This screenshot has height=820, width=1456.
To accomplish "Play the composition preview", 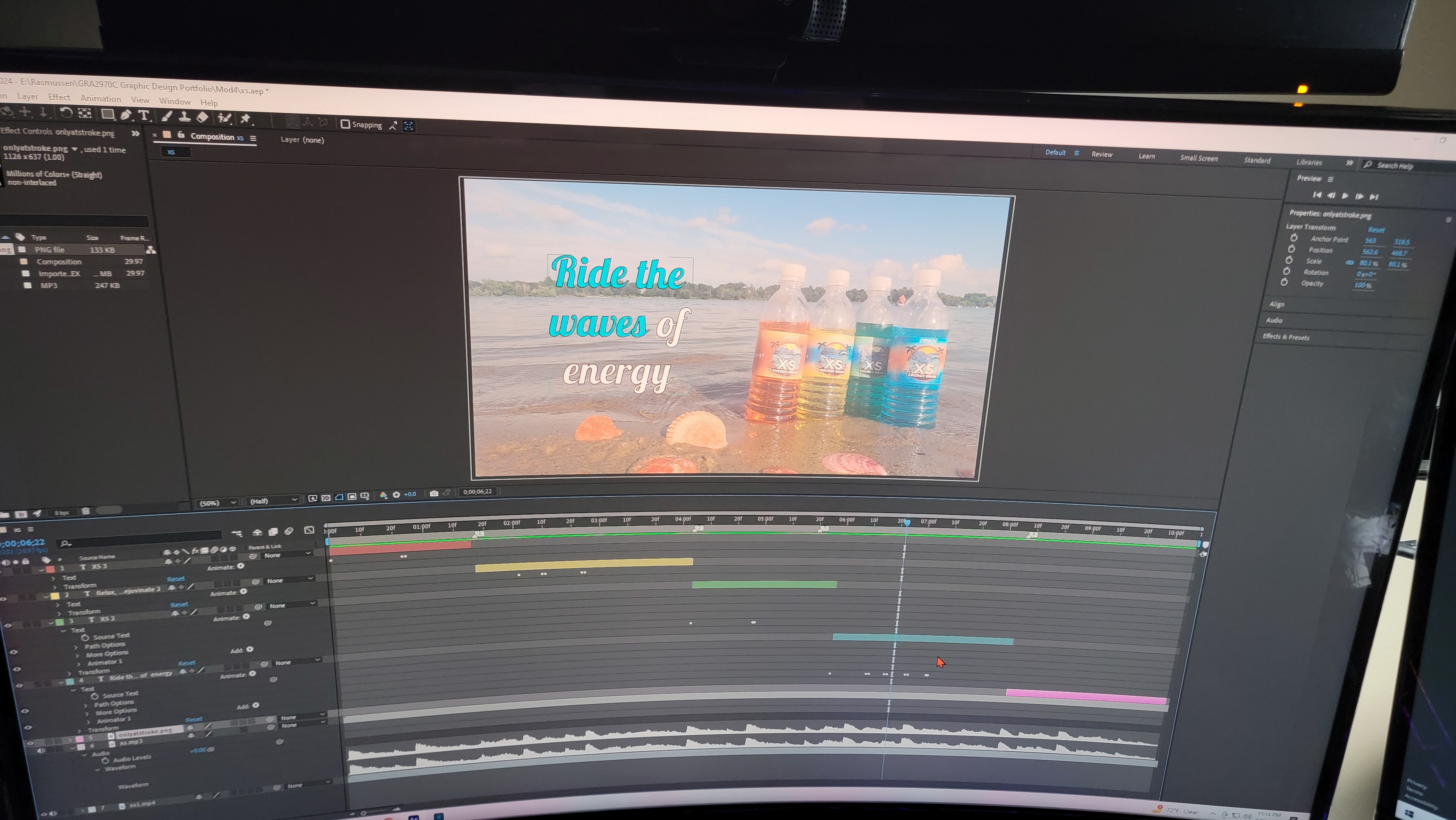I will click(1345, 196).
